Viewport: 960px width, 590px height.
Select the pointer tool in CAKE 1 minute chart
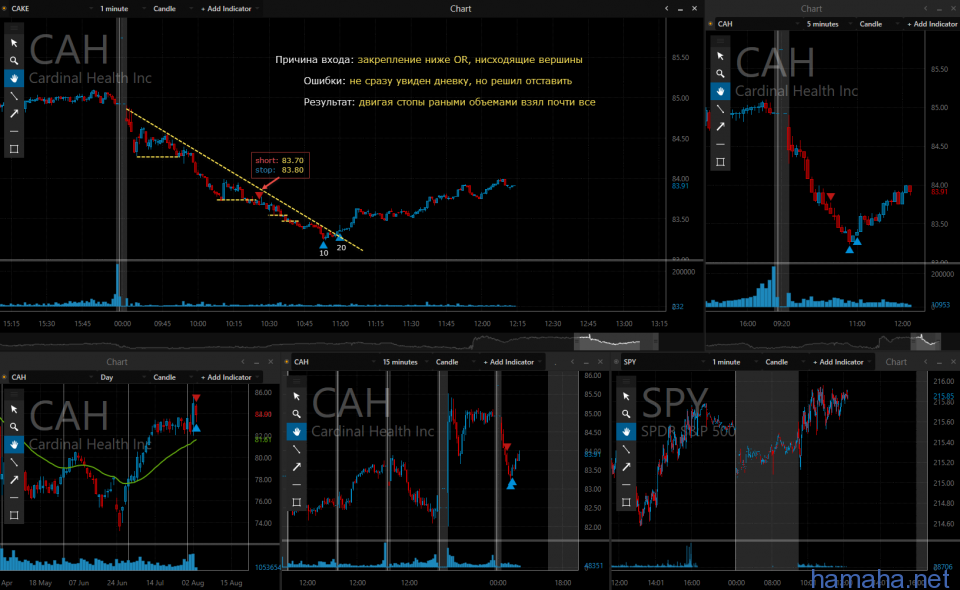(x=14, y=43)
